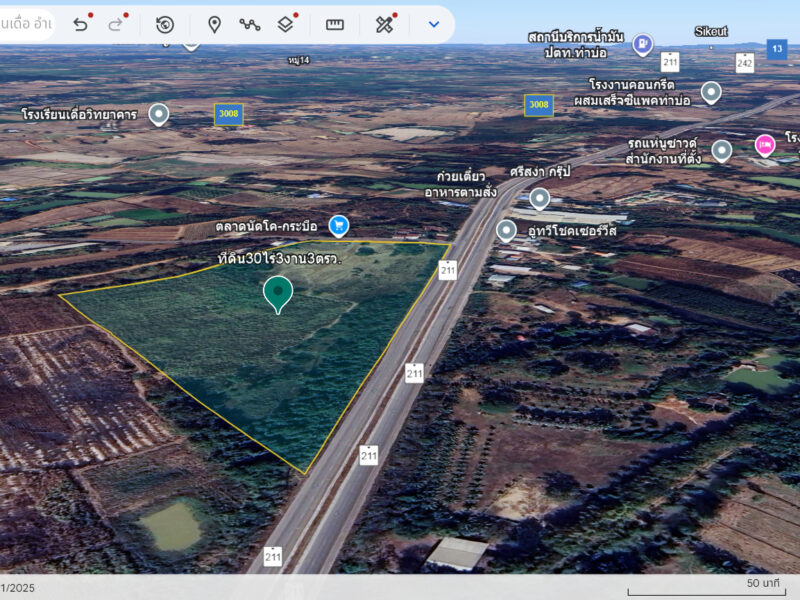Click the Undo arrow in the toolbar
Screen dimensions: 800x600
pos(81,24)
